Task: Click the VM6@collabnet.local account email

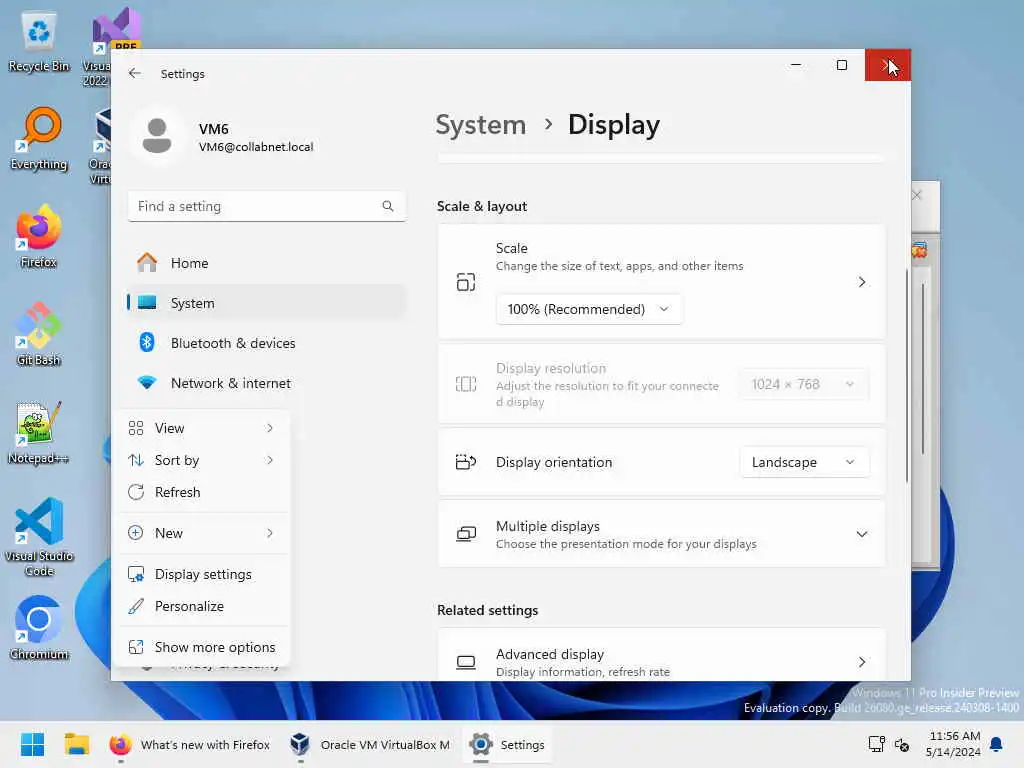Action: click(x=256, y=147)
